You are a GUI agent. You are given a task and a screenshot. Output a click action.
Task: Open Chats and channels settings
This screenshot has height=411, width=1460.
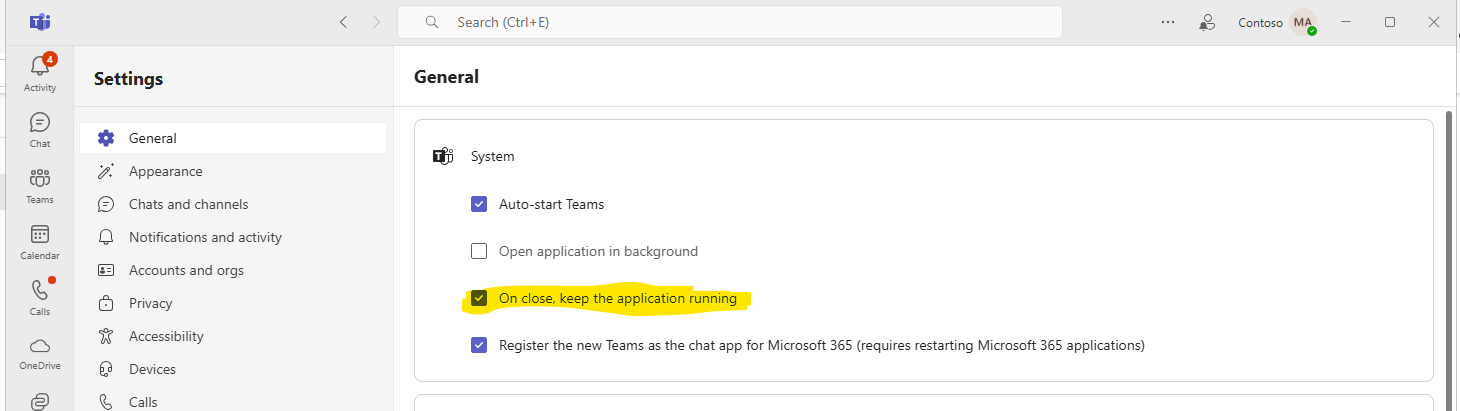233,204
